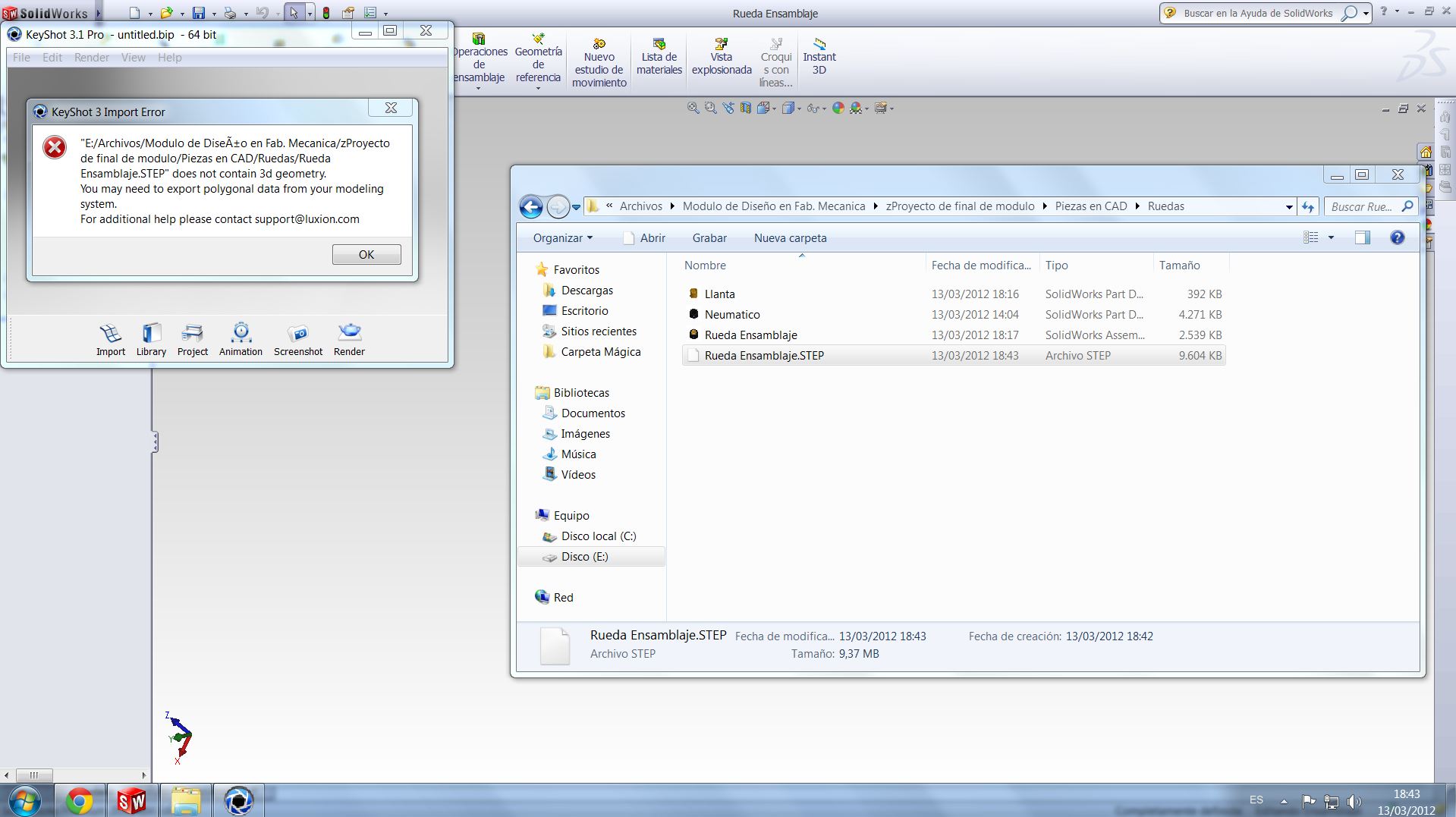The image size is (1456, 817).
Task: Open the Save dropdown arrow
Action: click(214, 14)
